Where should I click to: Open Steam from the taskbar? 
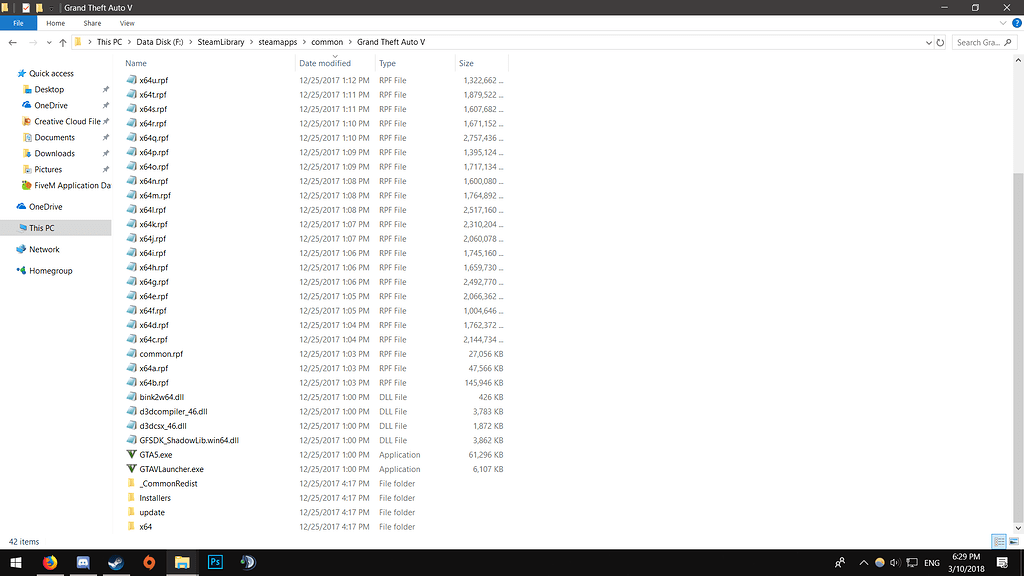116,562
